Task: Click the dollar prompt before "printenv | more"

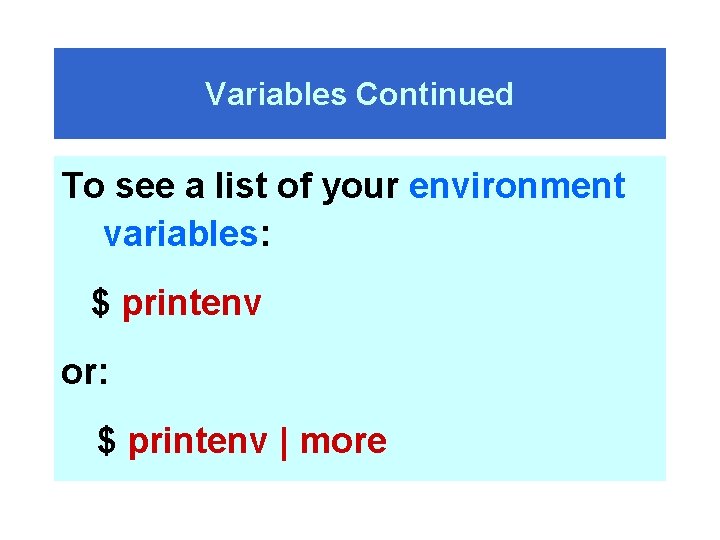Action: click(107, 440)
